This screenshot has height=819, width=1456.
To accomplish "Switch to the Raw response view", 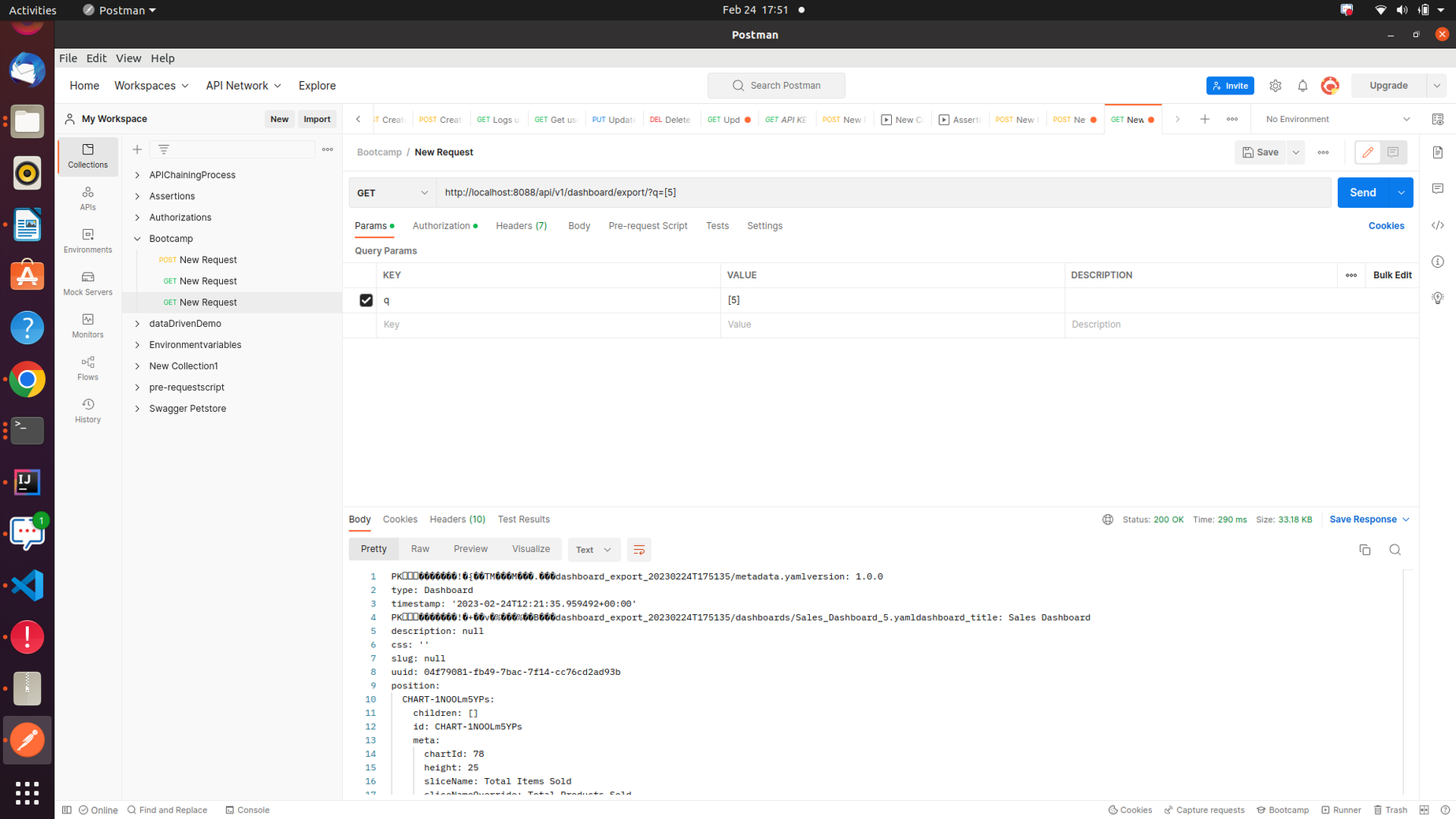I will [420, 549].
